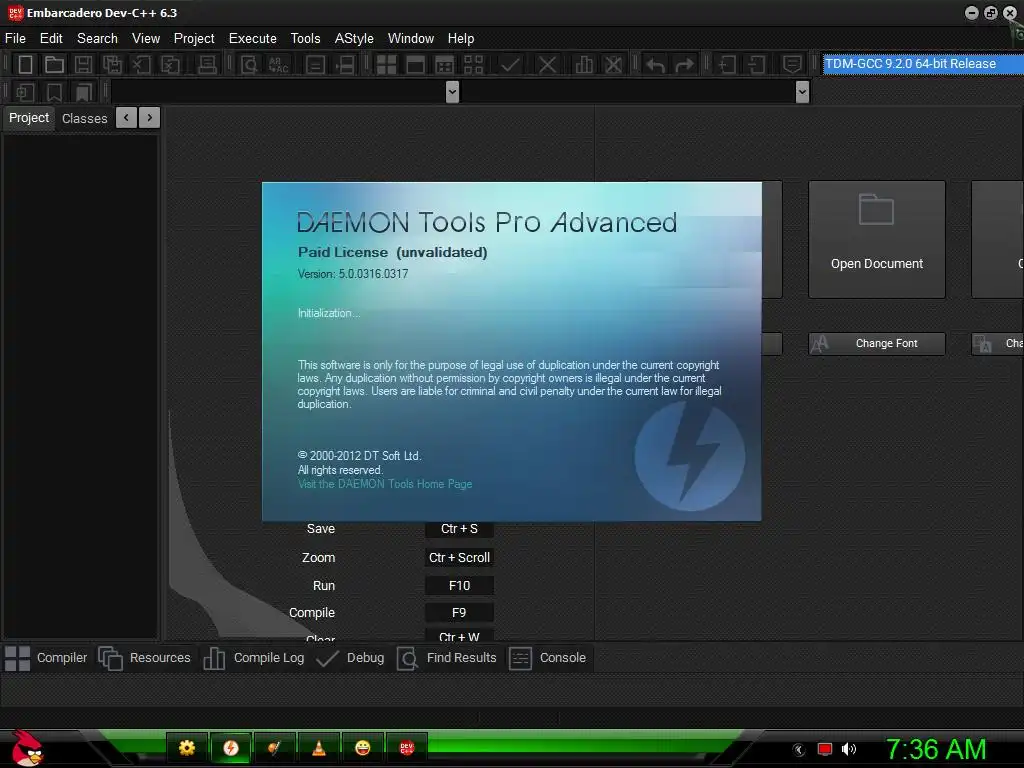The width and height of the screenshot is (1024, 768).
Task: Click the Undo arrow toolbar icon
Action: [x=655, y=64]
